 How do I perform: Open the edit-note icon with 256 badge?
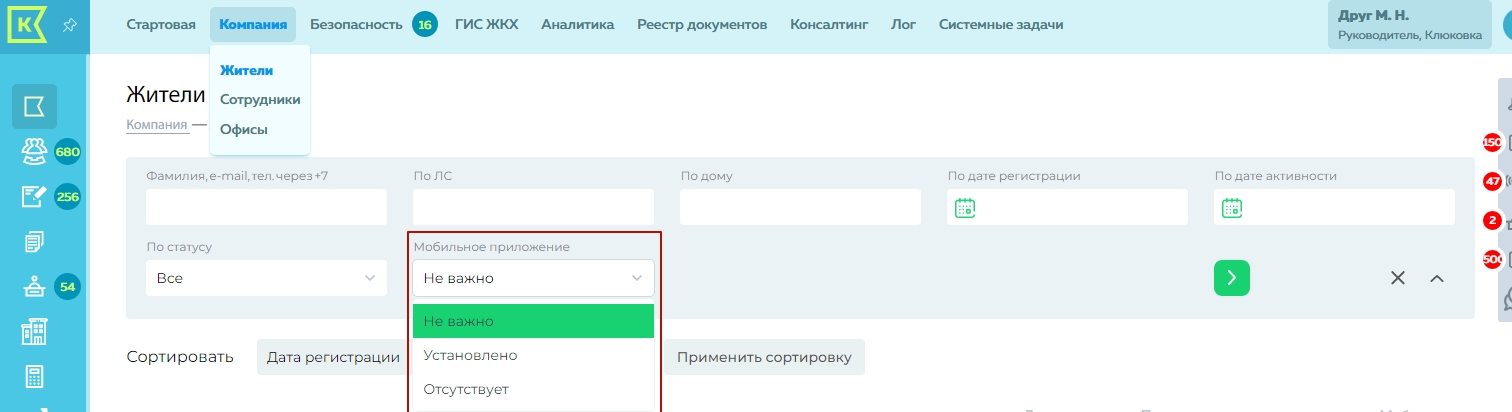(34, 197)
